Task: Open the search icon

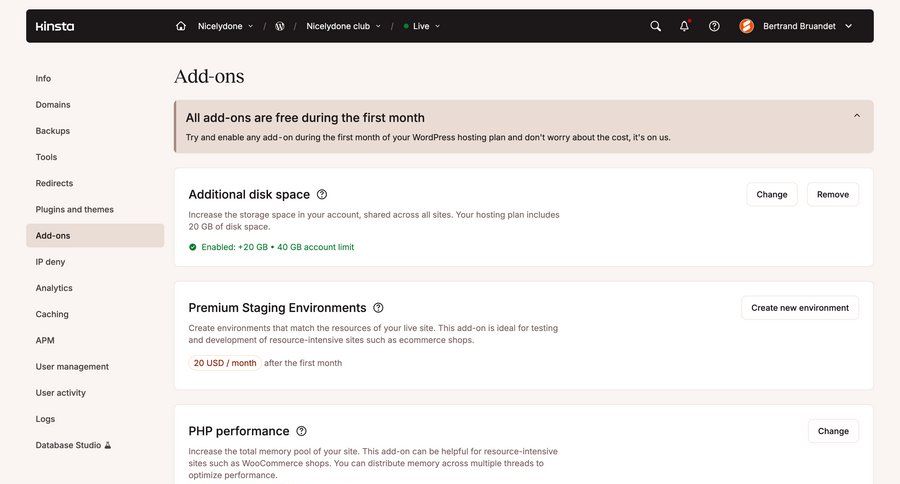Action: (x=655, y=26)
